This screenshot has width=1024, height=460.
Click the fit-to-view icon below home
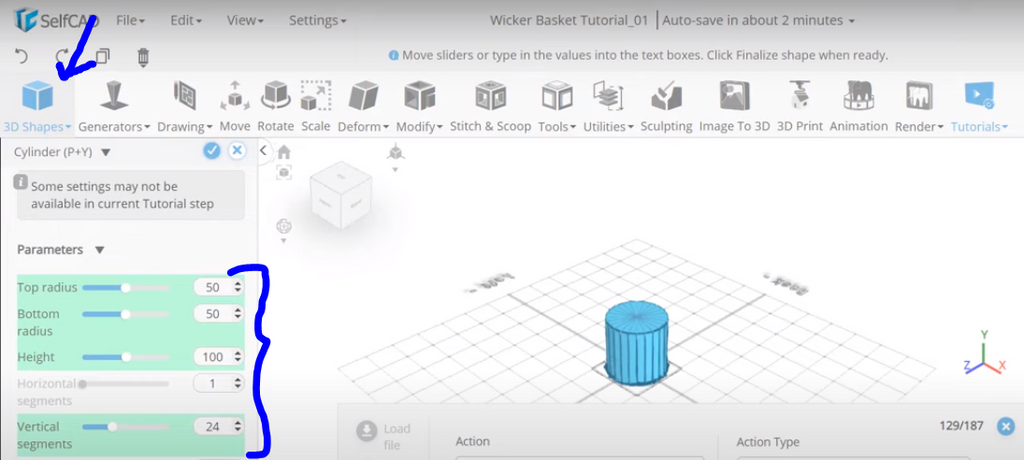(x=283, y=172)
